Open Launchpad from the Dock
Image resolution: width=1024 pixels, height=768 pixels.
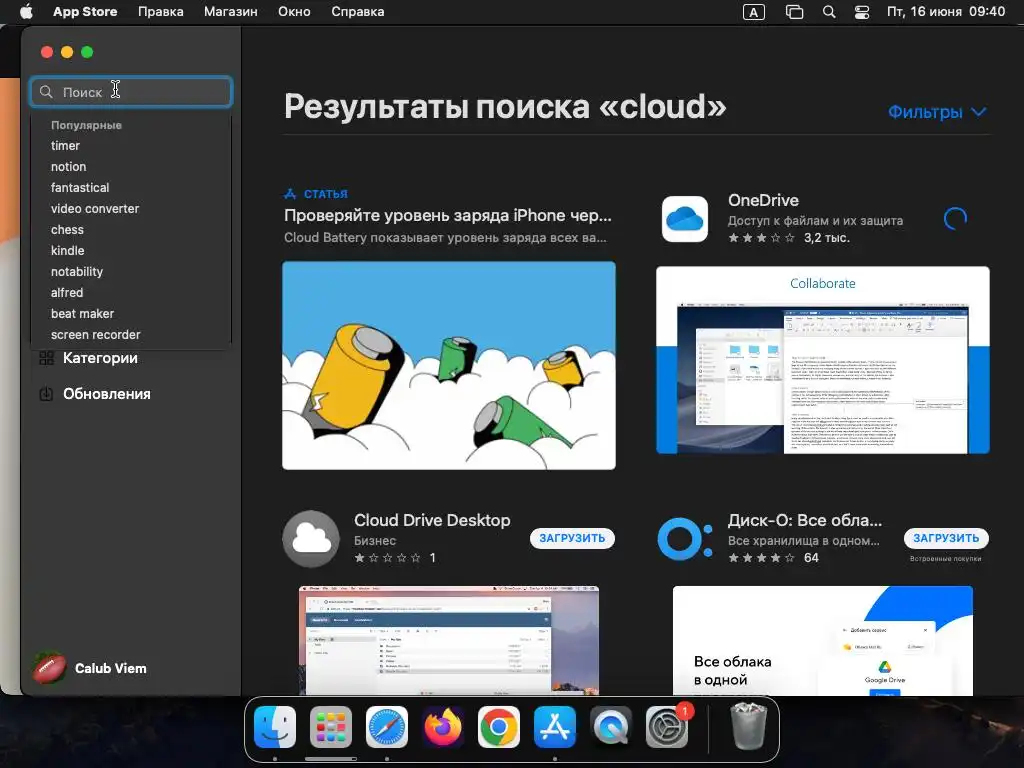330,727
